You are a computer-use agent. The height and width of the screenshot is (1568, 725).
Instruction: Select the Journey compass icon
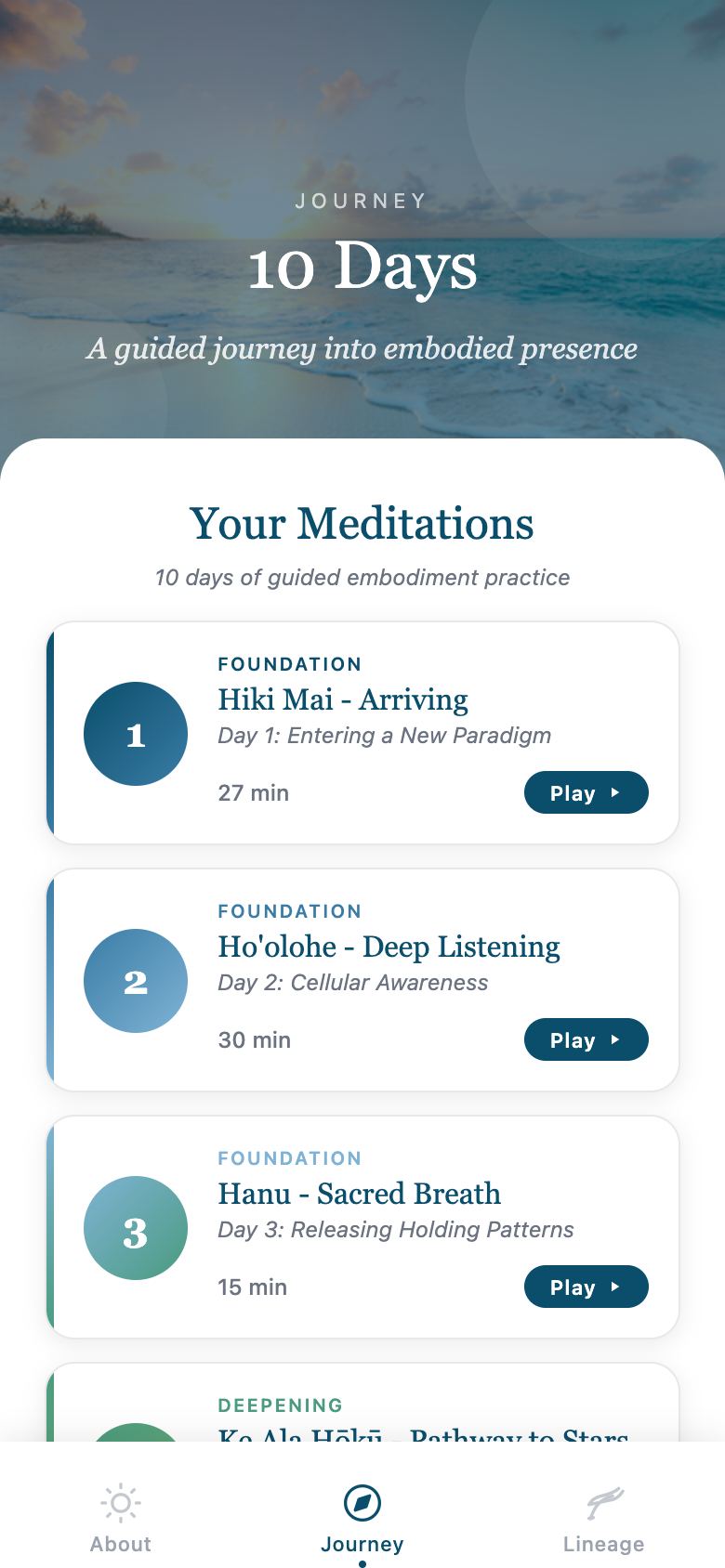click(362, 1502)
